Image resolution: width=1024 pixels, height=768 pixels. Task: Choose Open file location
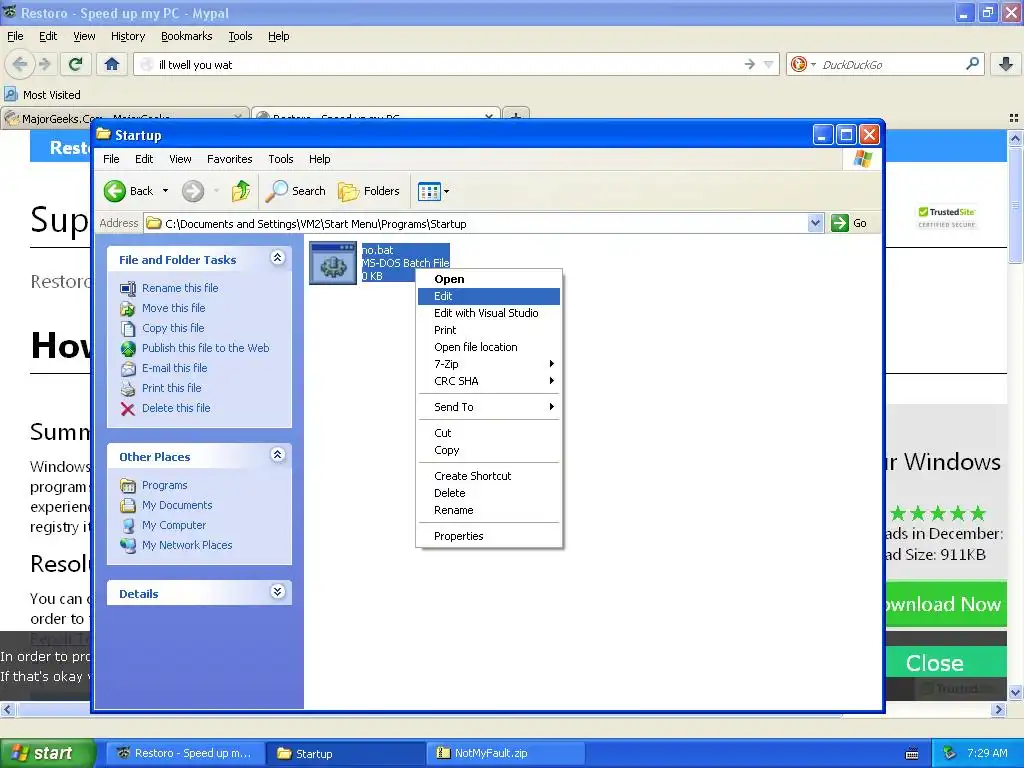(488, 347)
